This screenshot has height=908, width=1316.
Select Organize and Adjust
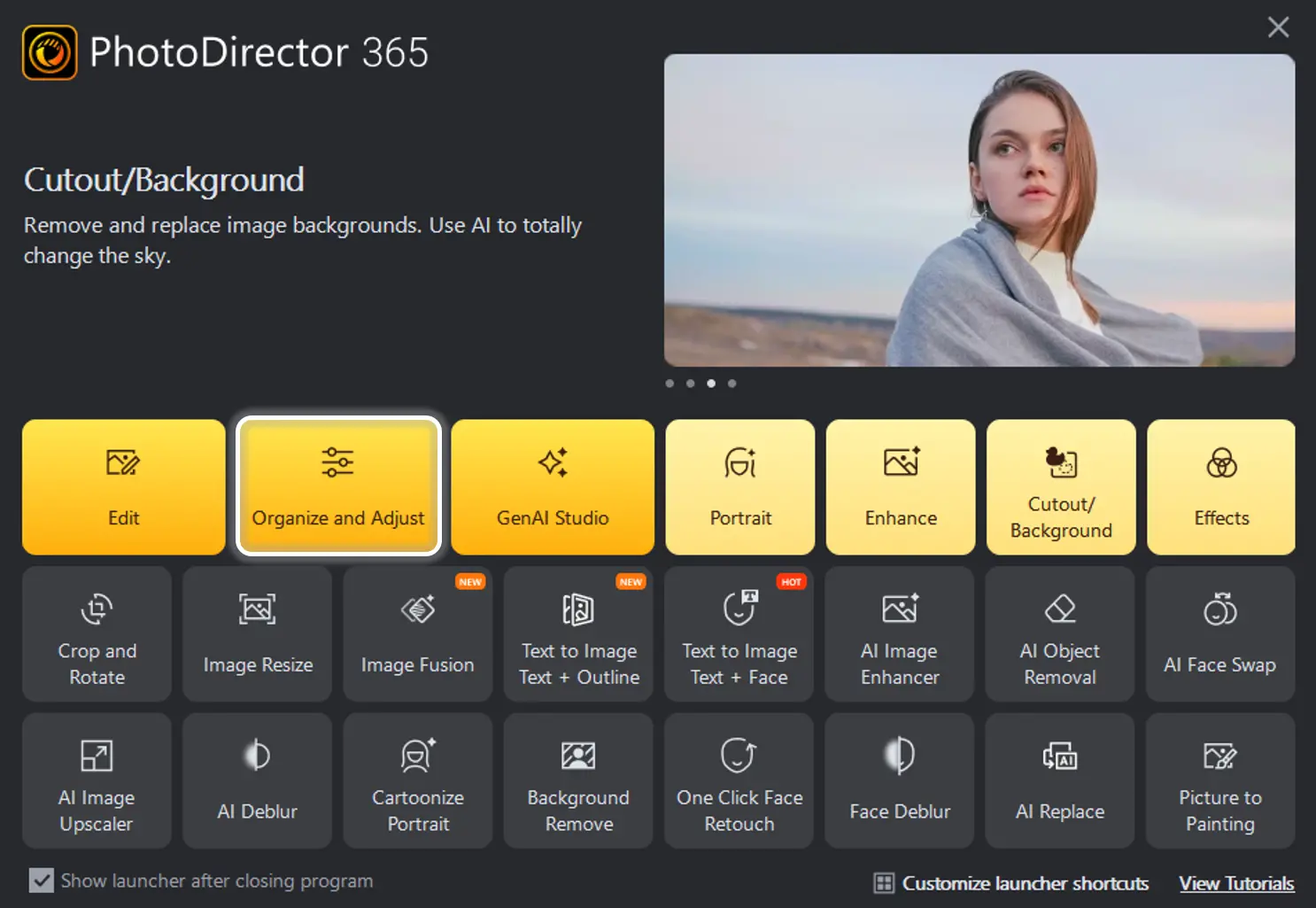[338, 486]
